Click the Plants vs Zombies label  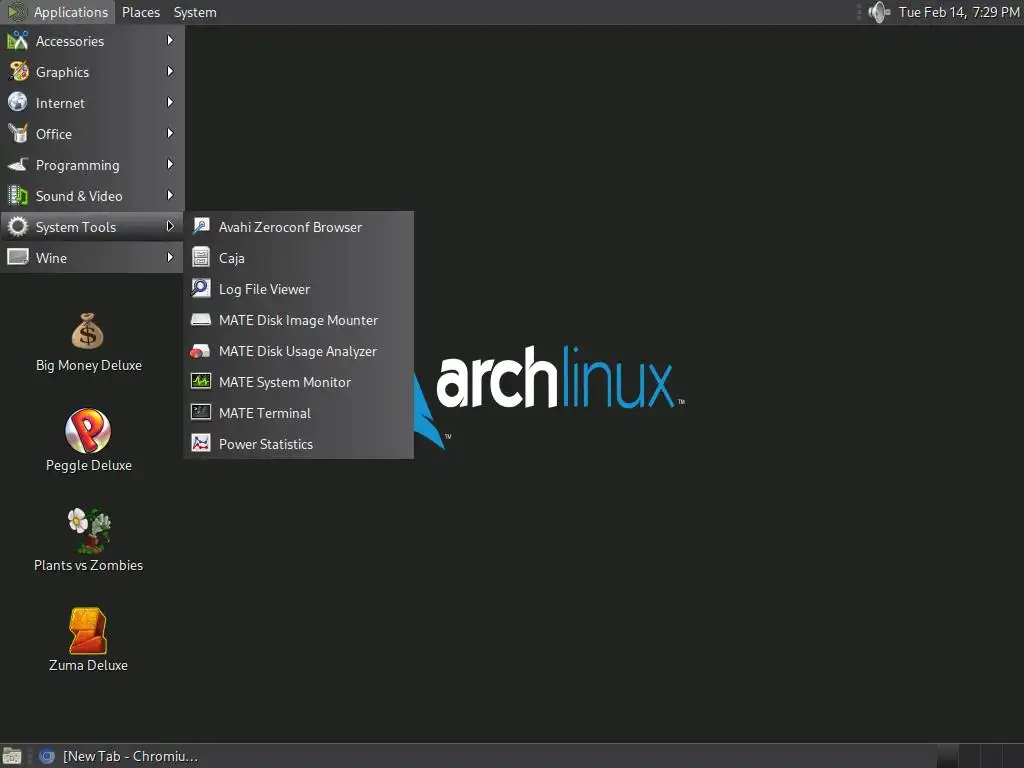(x=88, y=566)
